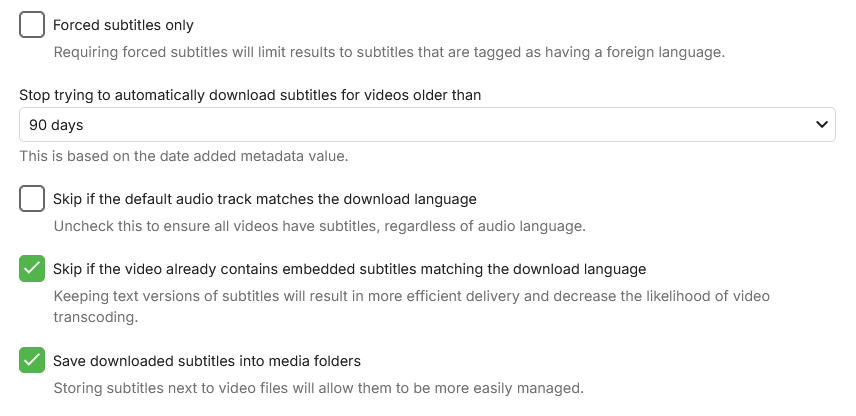The height and width of the screenshot is (416, 856).
Task: Click the forced subtitles foreign language description
Action: pyautogui.click(x=388, y=52)
